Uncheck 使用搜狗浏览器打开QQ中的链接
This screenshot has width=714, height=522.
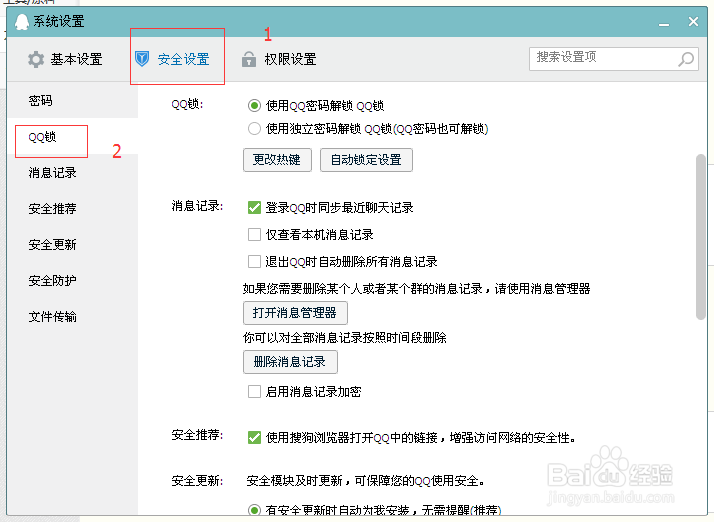(x=254, y=437)
